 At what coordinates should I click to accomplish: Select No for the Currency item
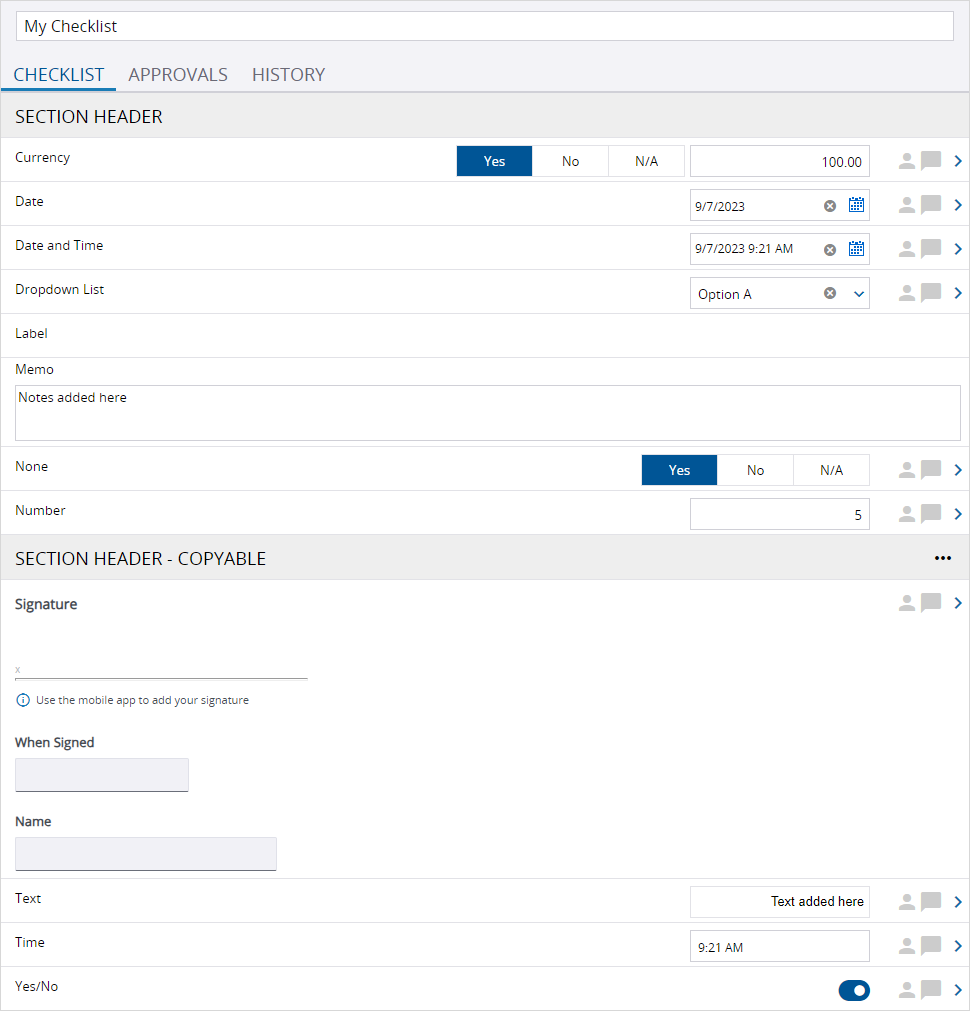click(x=570, y=161)
